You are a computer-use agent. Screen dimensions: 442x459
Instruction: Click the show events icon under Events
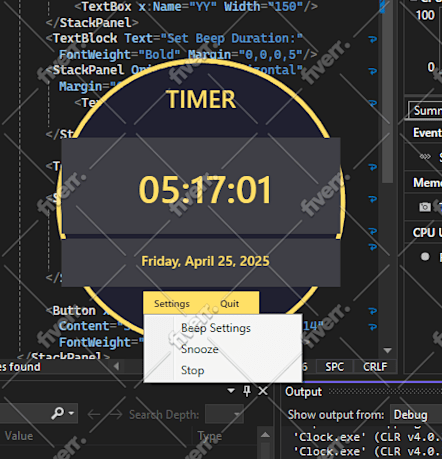pyautogui.click(x=425, y=156)
